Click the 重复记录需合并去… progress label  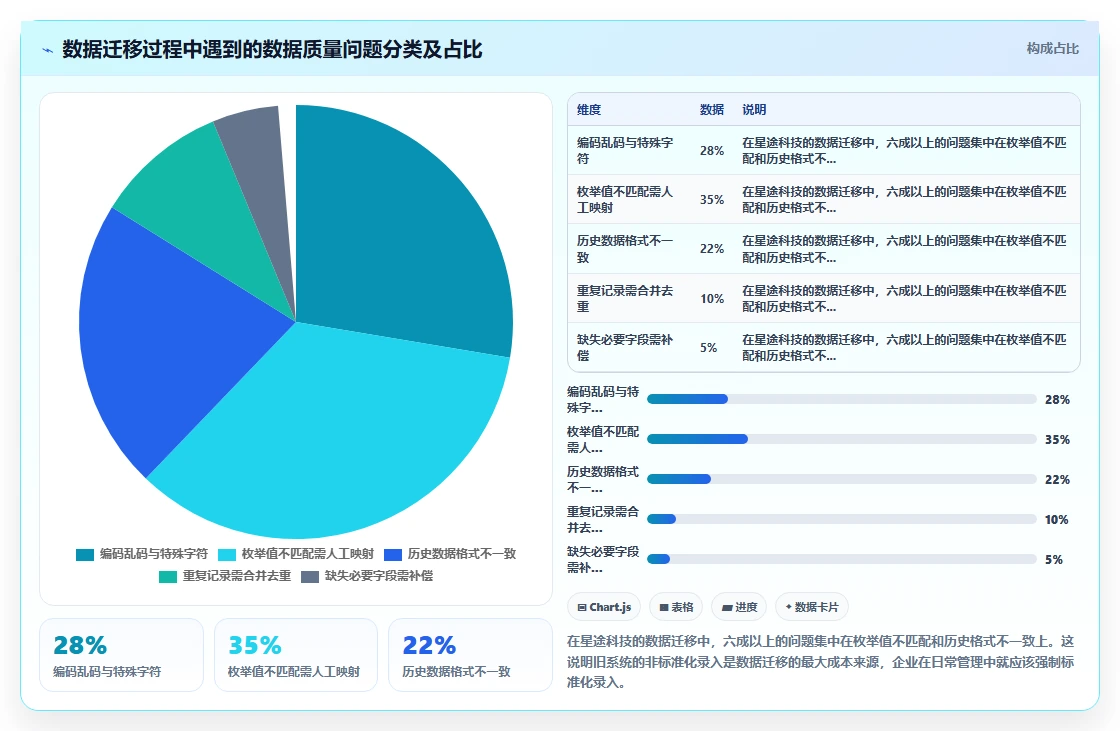604,519
